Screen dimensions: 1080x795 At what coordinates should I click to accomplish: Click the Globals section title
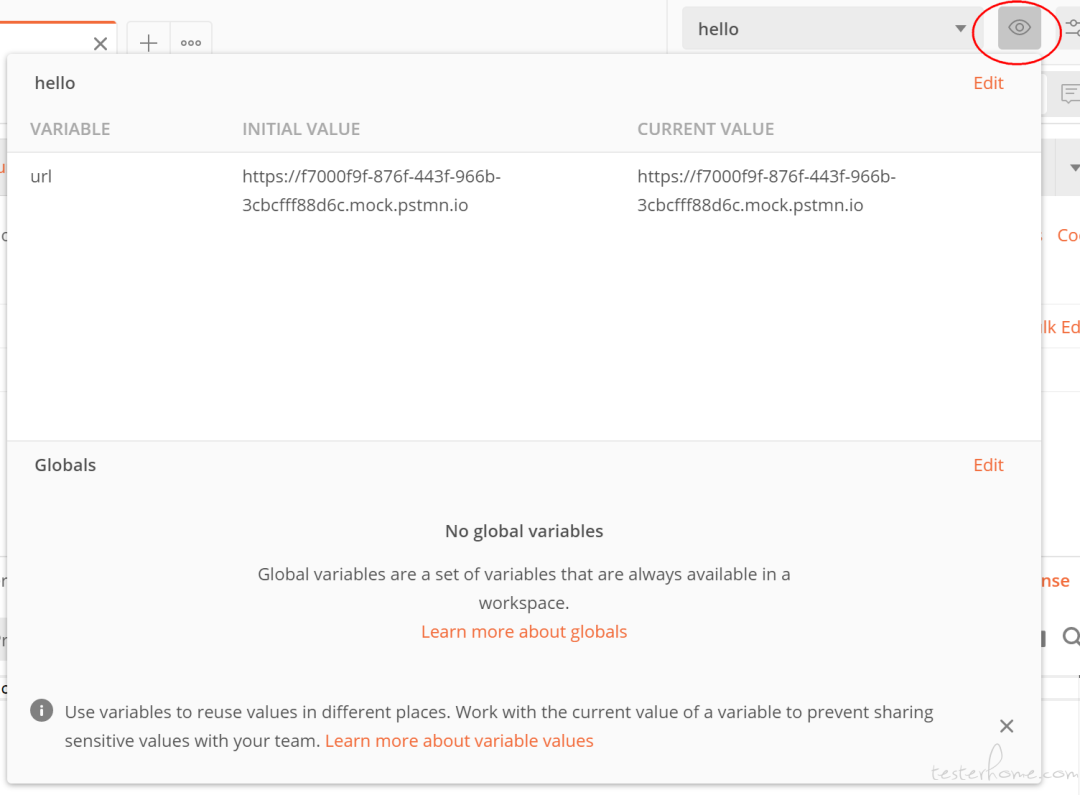[65, 465]
